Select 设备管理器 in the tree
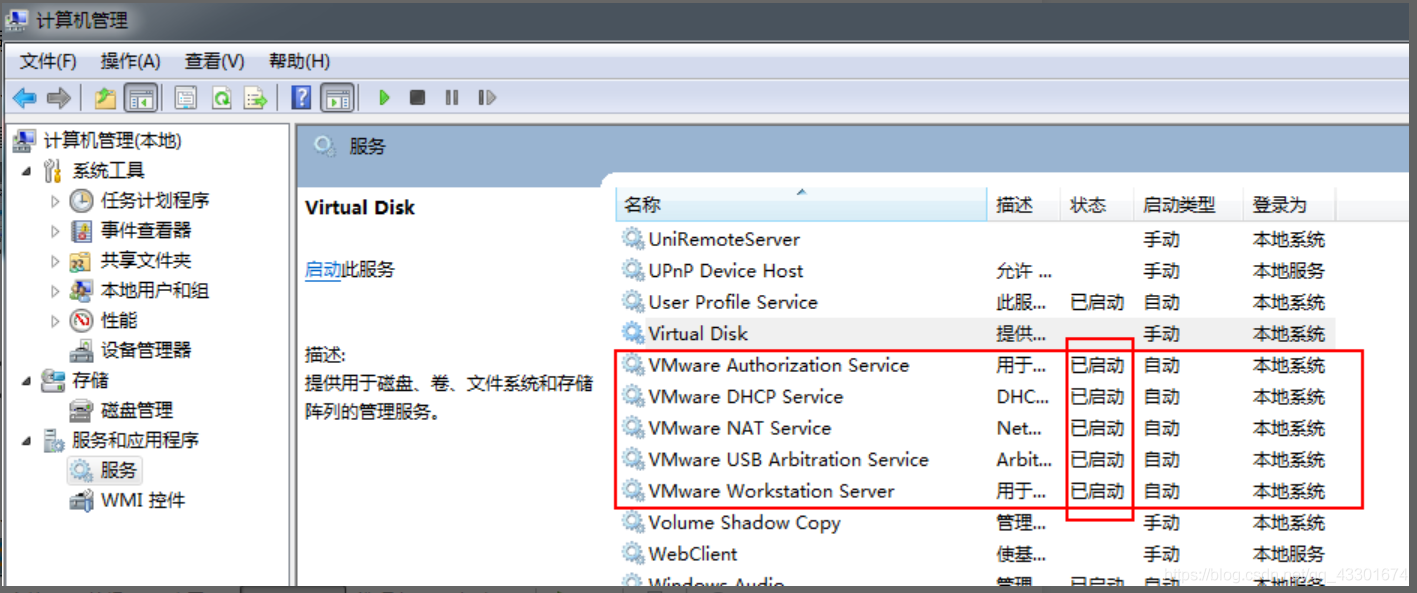Screen dimensions: 1417x593 pos(145,350)
